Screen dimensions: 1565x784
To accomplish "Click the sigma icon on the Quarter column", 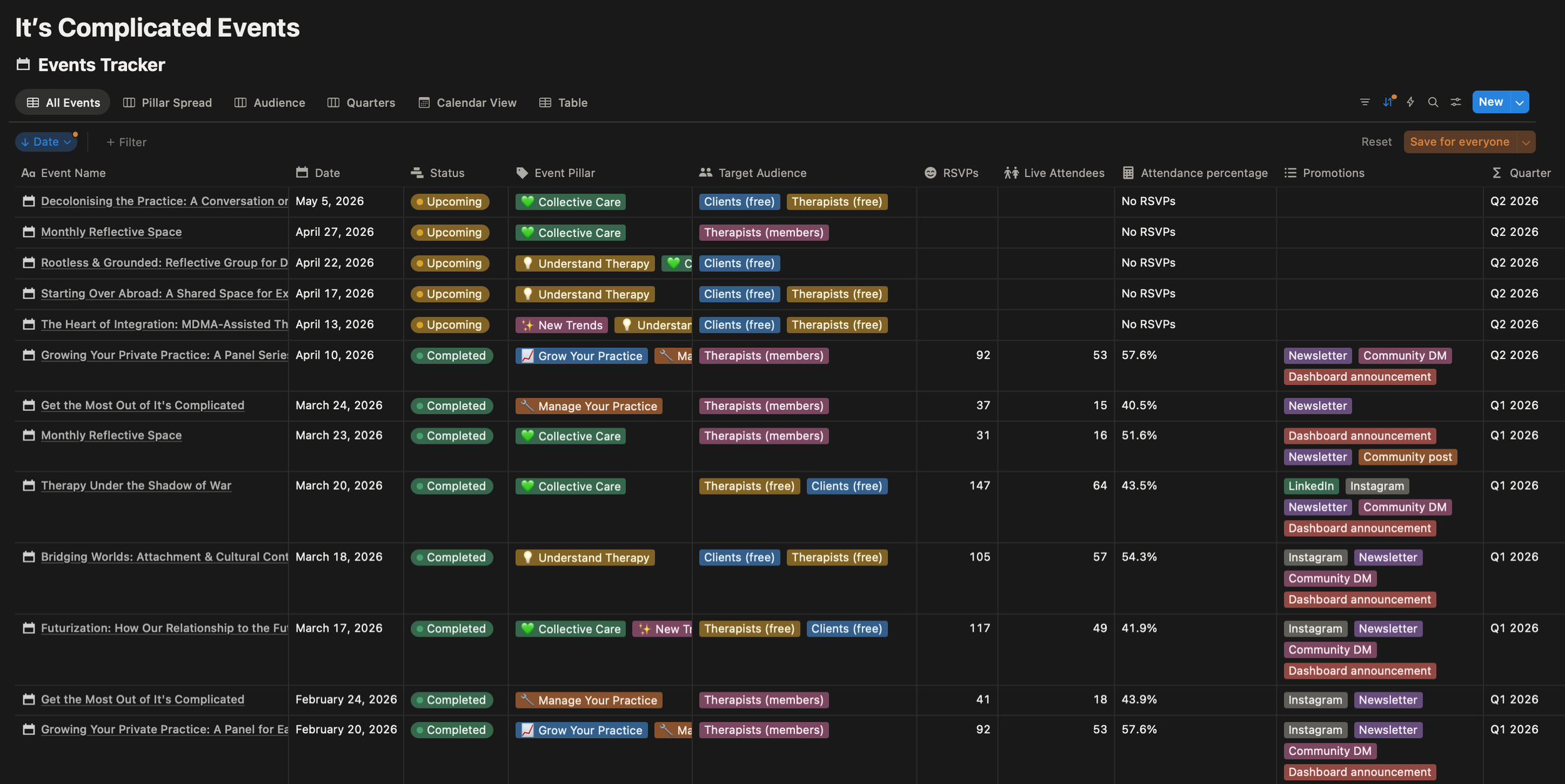I will pyautogui.click(x=1497, y=173).
